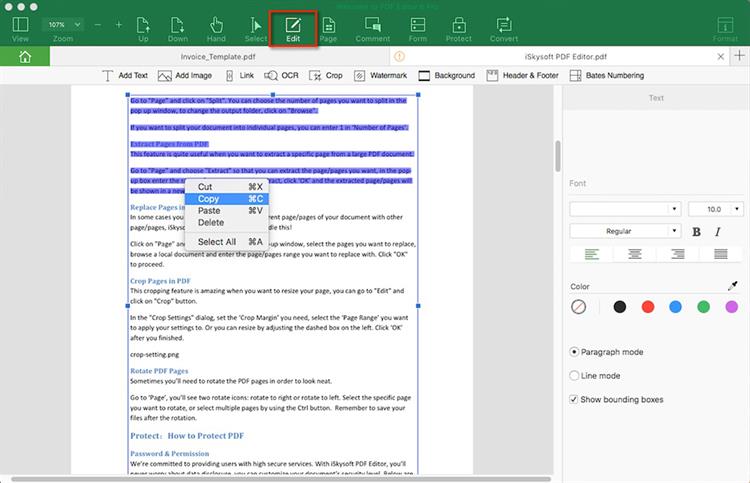Select the red color swatch
The height and width of the screenshot is (483, 750).
coord(648,307)
